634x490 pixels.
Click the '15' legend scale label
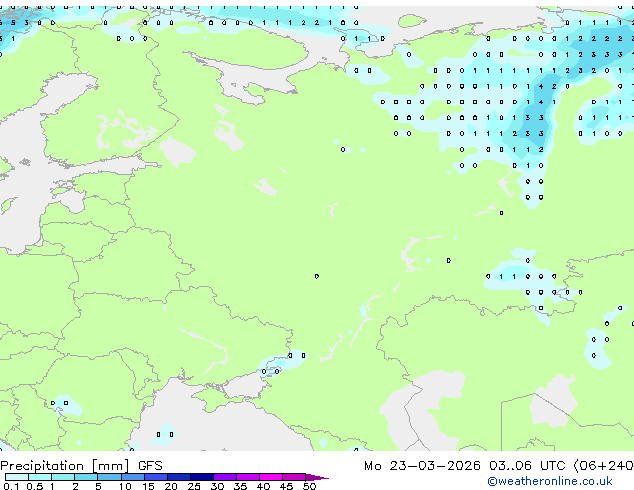click(148, 486)
